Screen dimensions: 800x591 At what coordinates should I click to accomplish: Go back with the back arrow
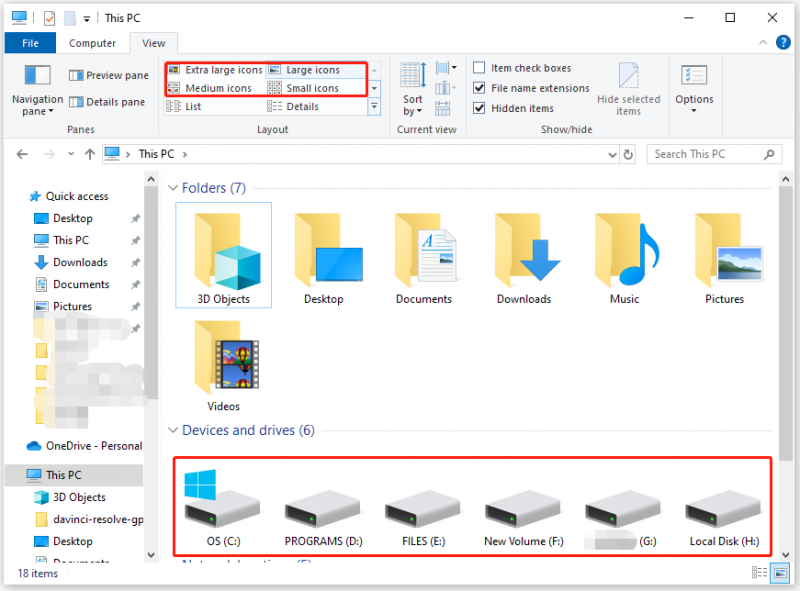point(22,154)
